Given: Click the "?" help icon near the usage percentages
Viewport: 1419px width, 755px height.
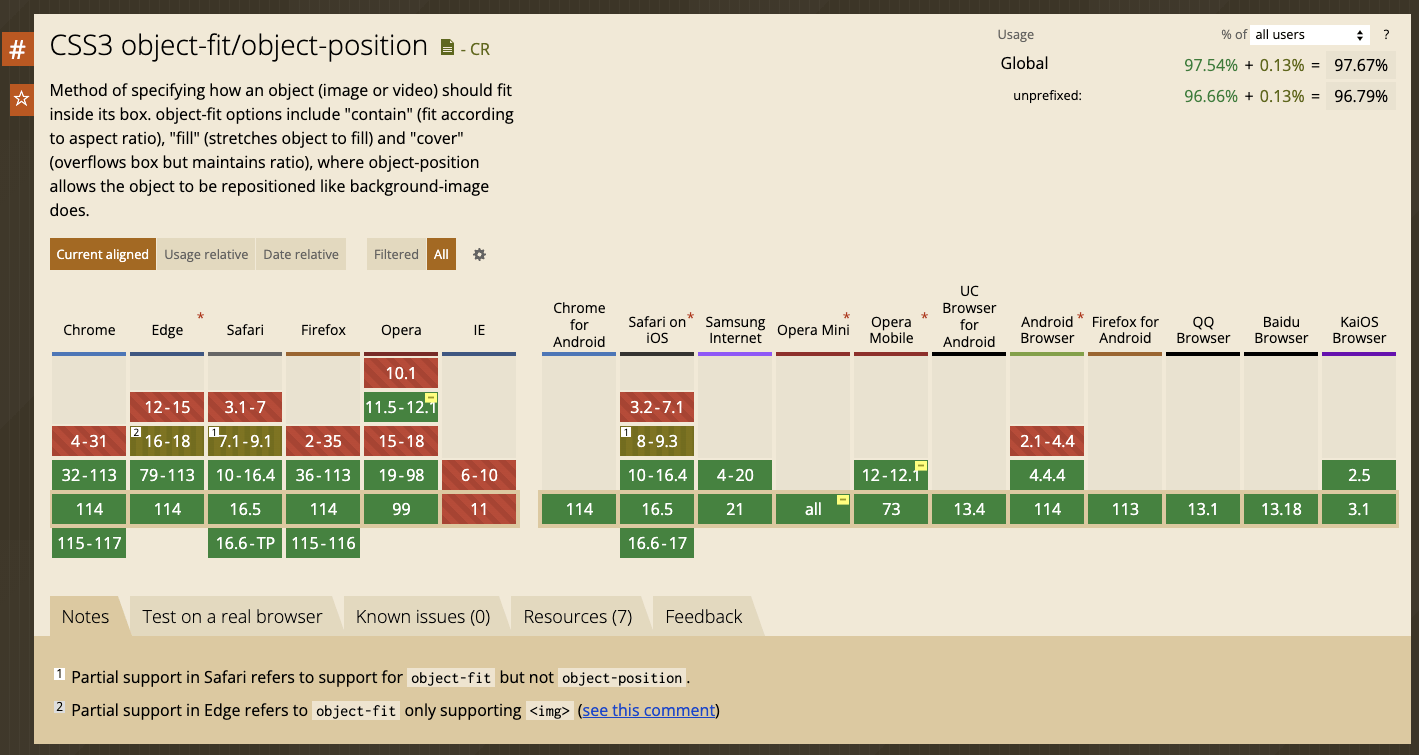Looking at the screenshot, I should [x=1386, y=34].
